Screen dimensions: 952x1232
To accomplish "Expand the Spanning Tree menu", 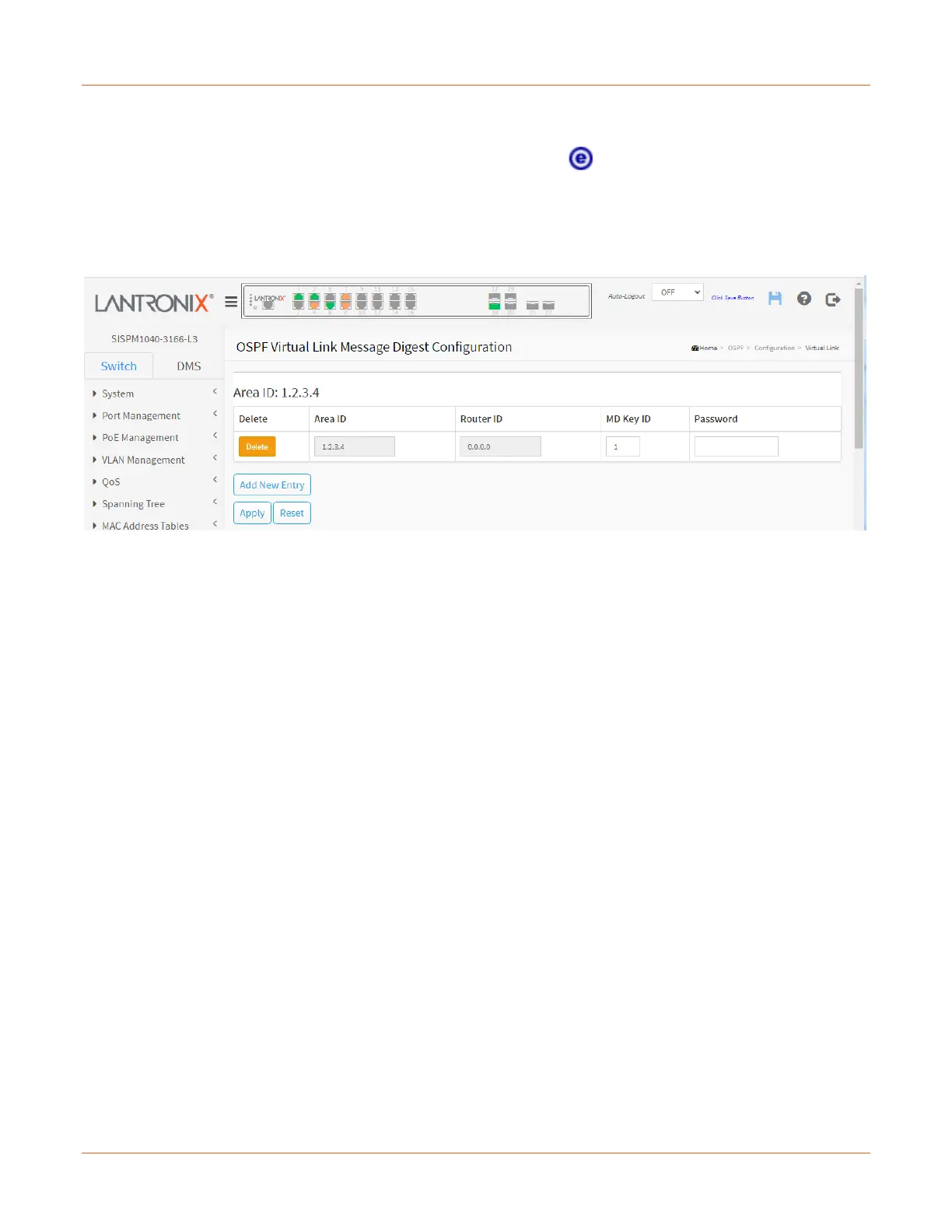I will click(154, 504).
